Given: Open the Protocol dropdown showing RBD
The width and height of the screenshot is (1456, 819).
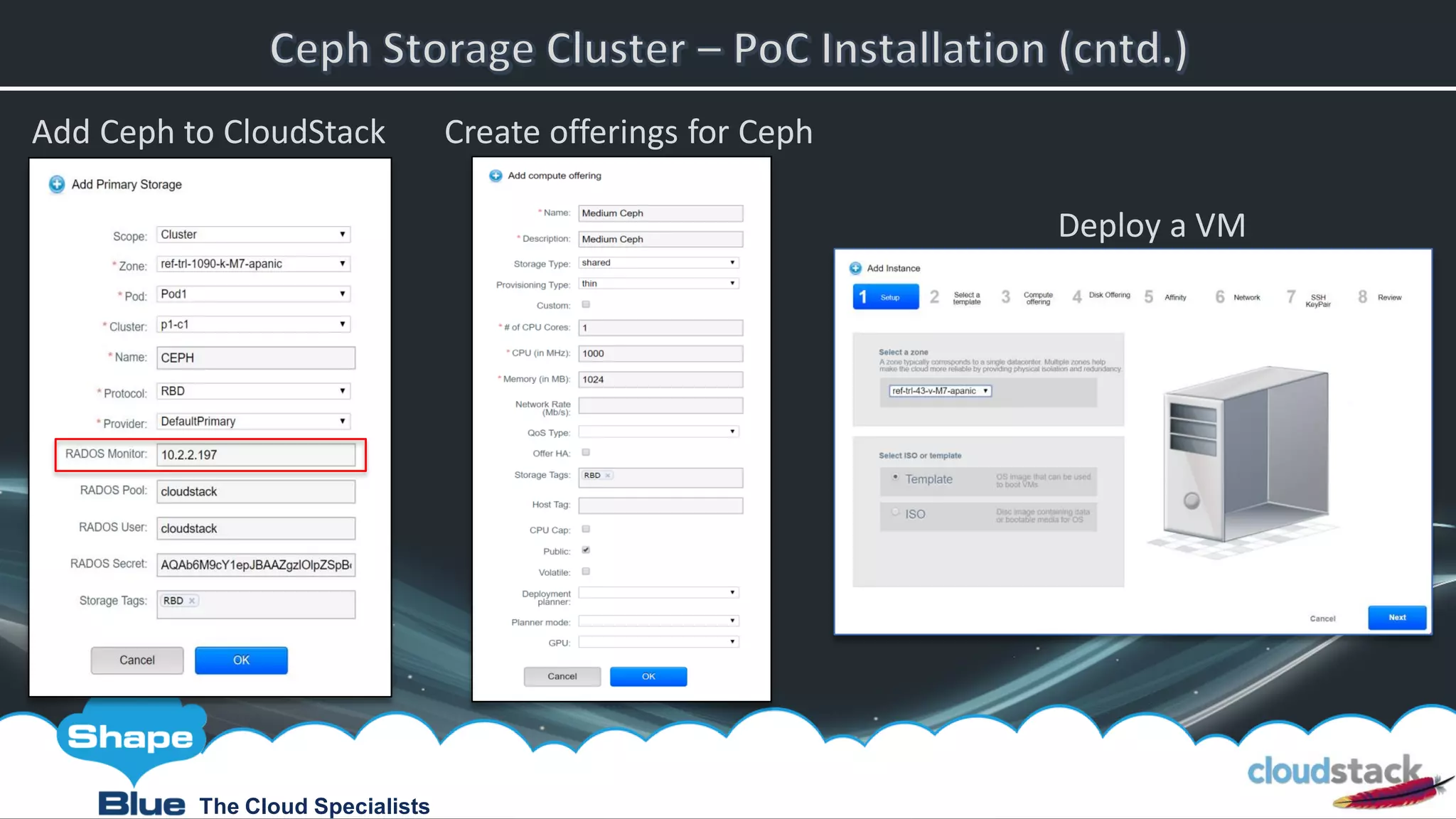Looking at the screenshot, I should pos(253,391).
